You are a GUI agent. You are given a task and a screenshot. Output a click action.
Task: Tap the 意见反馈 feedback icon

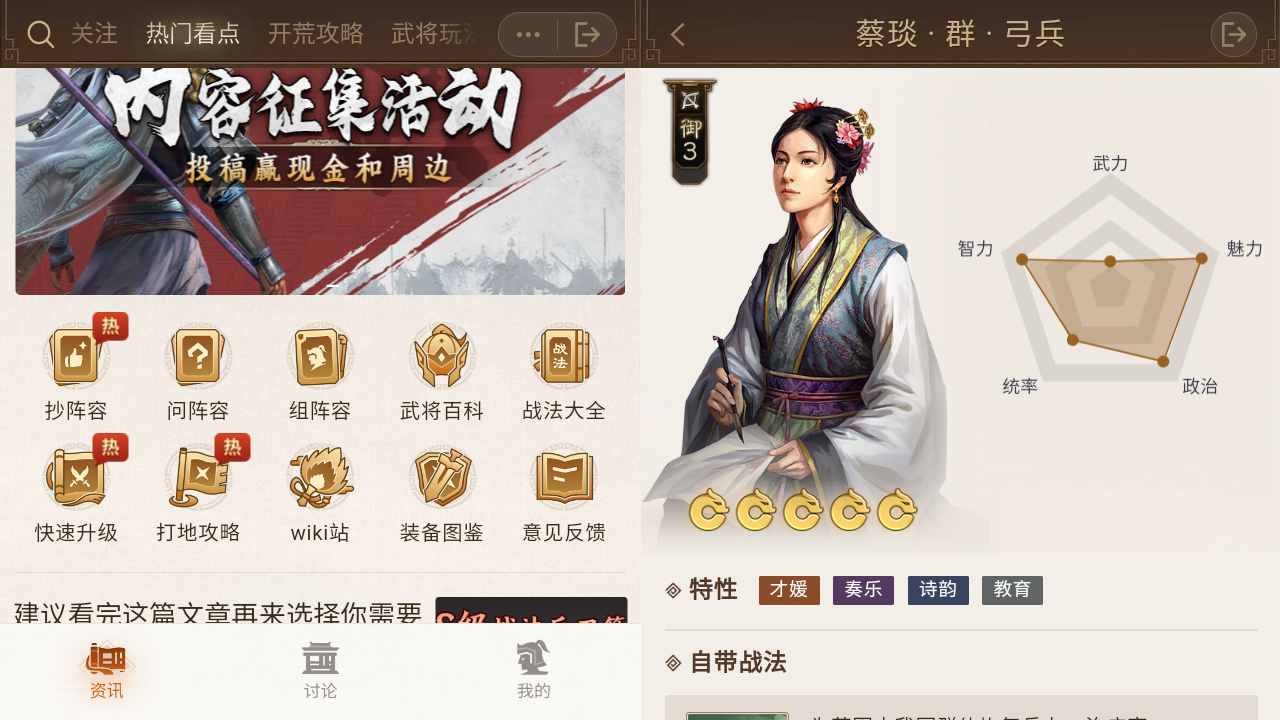click(x=564, y=478)
